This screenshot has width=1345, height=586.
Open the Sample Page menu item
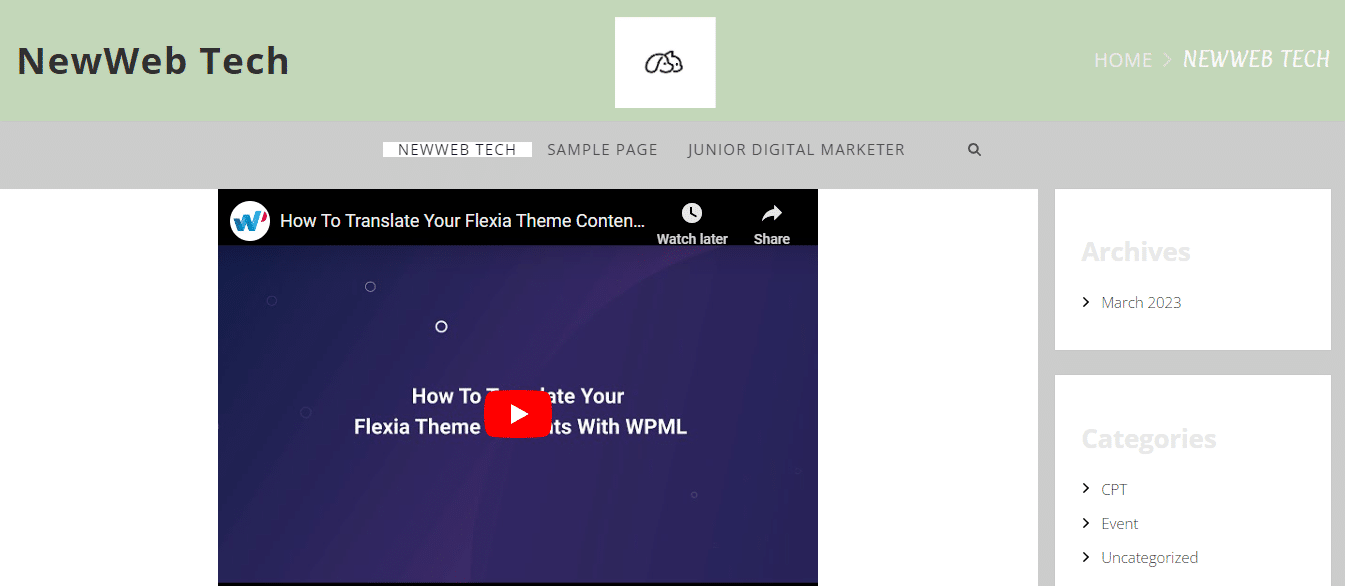(x=603, y=150)
